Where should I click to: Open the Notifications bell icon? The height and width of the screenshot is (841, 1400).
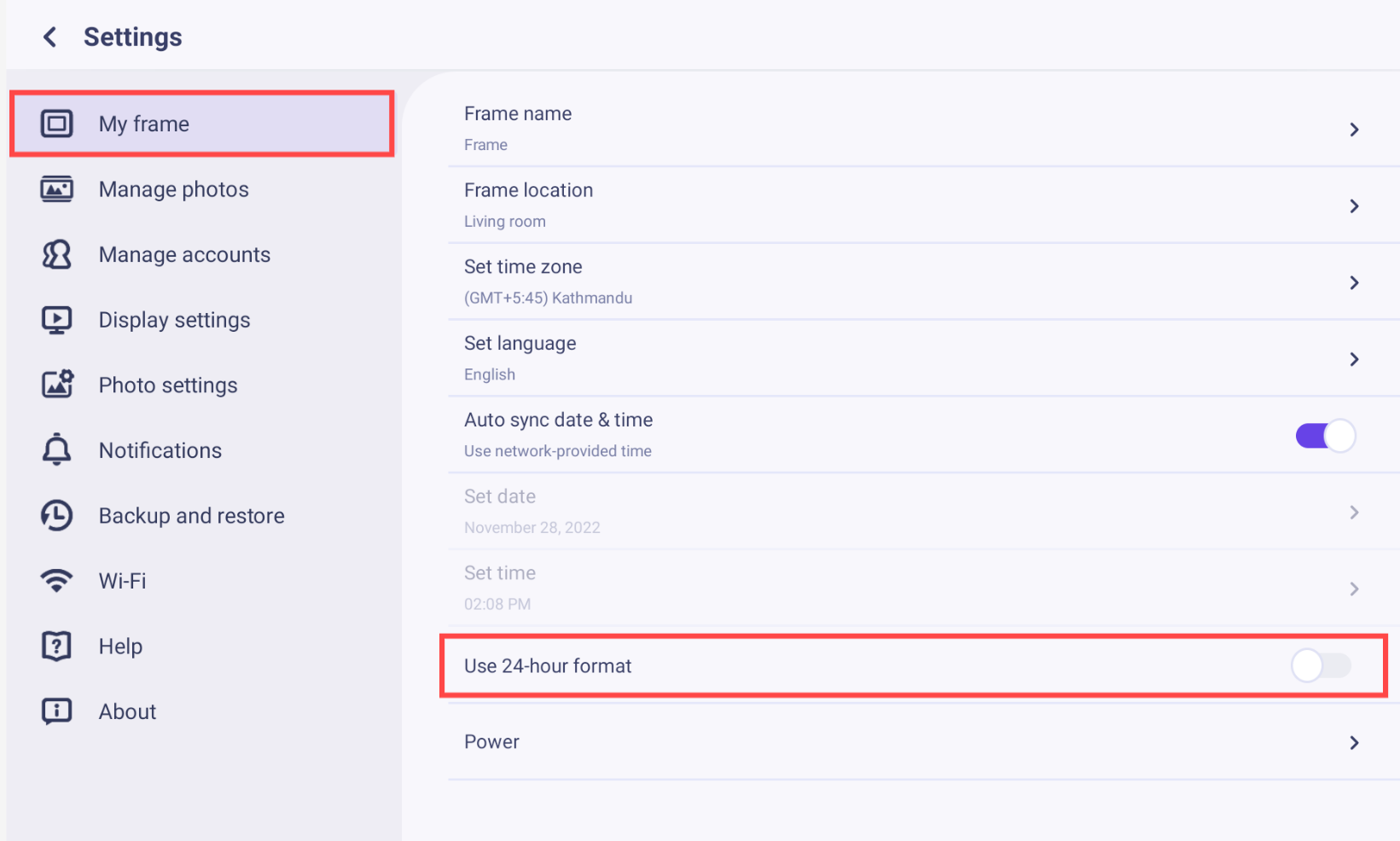coord(57,449)
